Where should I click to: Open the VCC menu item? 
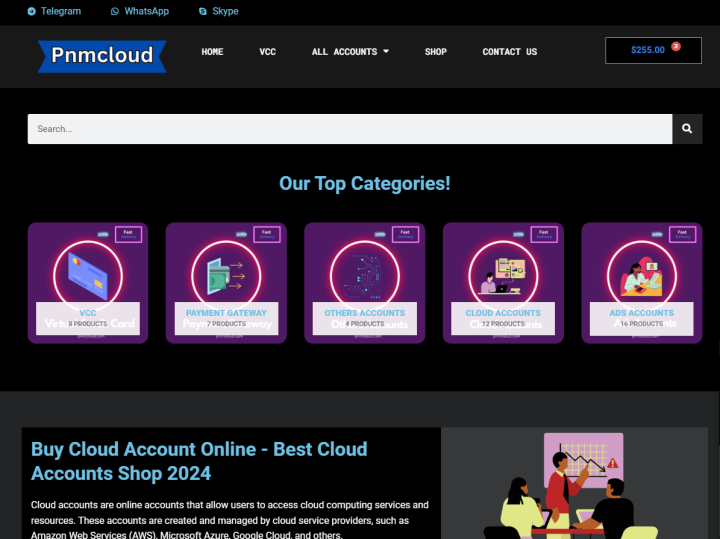click(x=267, y=52)
